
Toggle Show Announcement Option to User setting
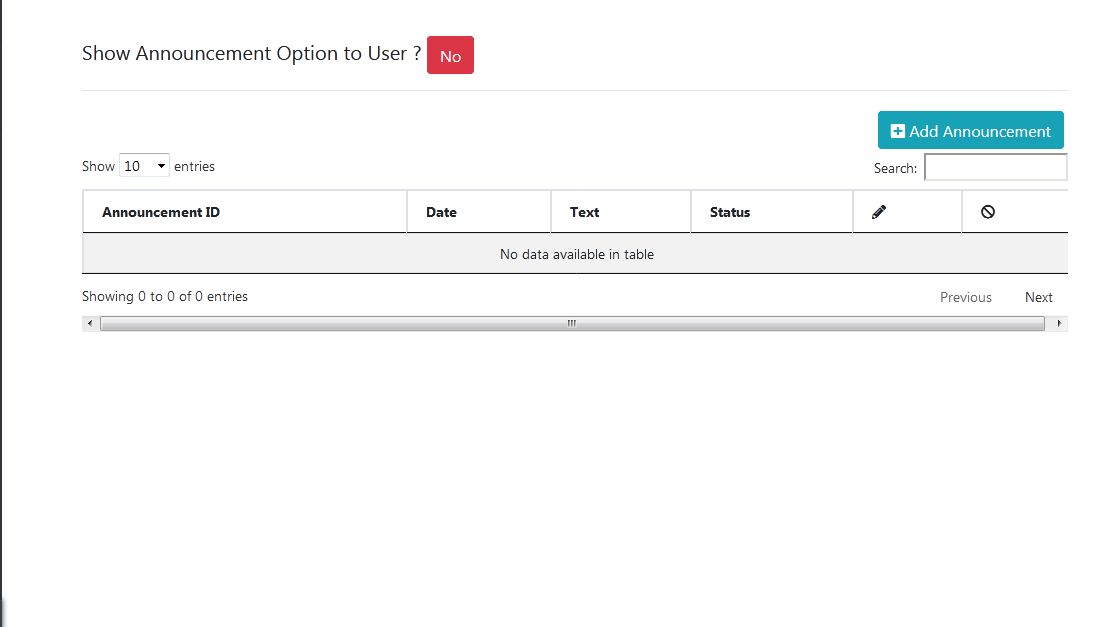click(x=450, y=56)
